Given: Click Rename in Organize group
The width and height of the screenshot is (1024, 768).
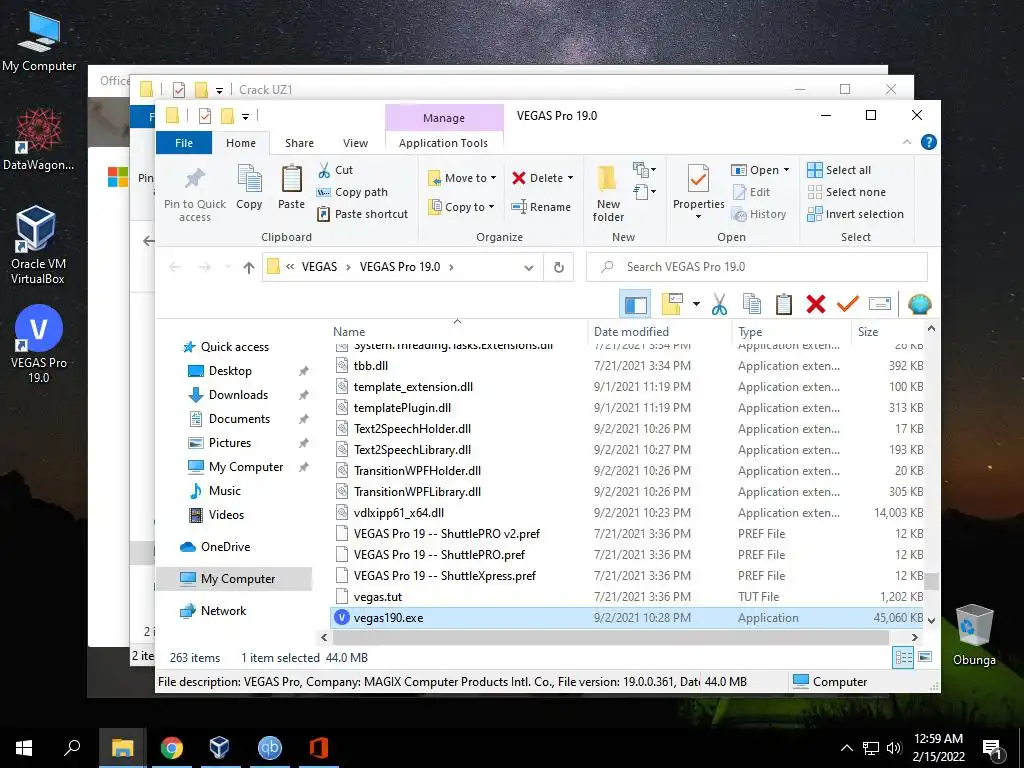Looking at the screenshot, I should pos(541,207).
